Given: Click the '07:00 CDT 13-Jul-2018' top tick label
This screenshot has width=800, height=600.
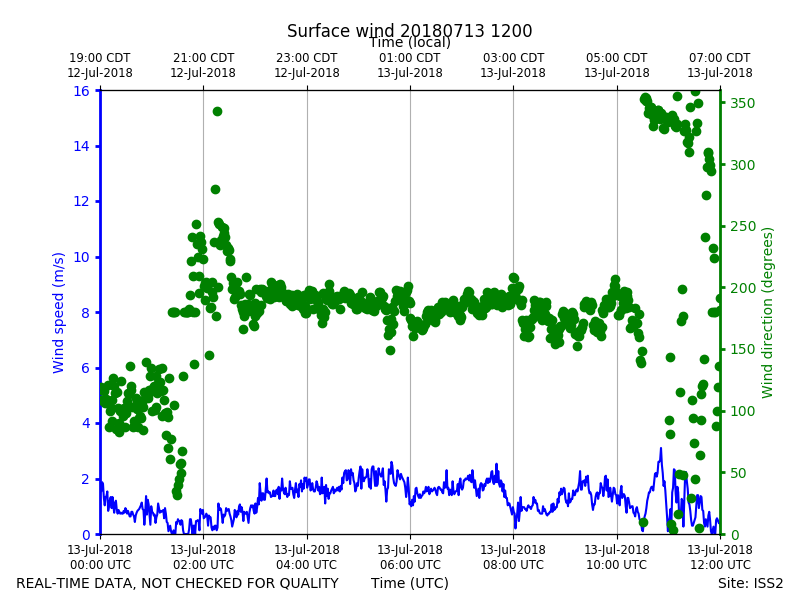Looking at the screenshot, I should [x=720, y=65].
